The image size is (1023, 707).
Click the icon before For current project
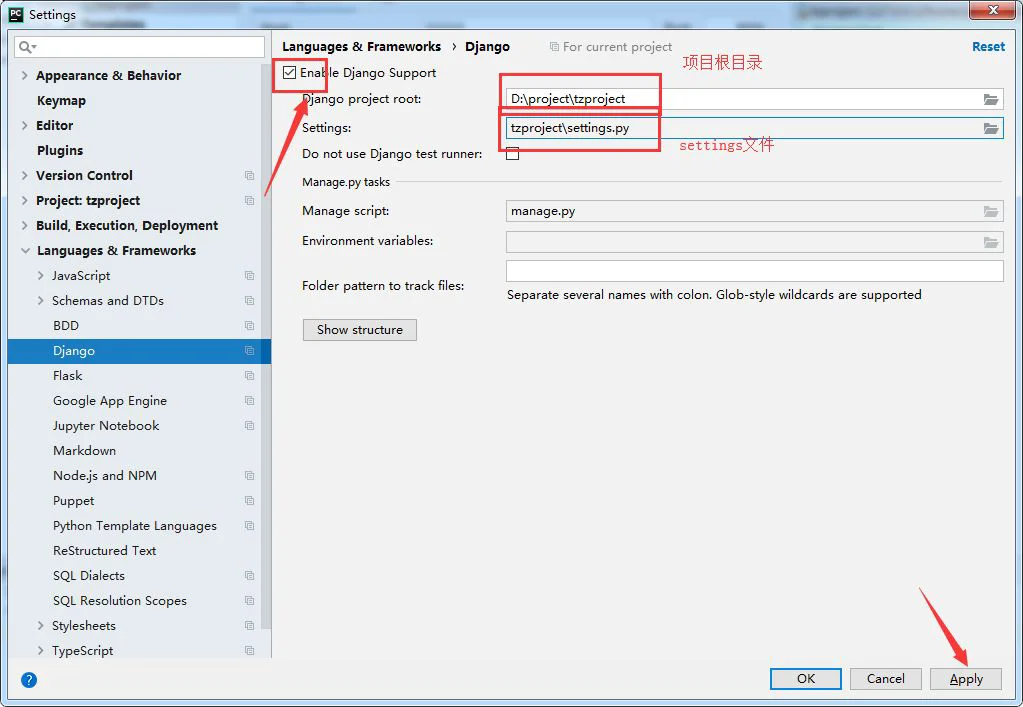point(554,47)
